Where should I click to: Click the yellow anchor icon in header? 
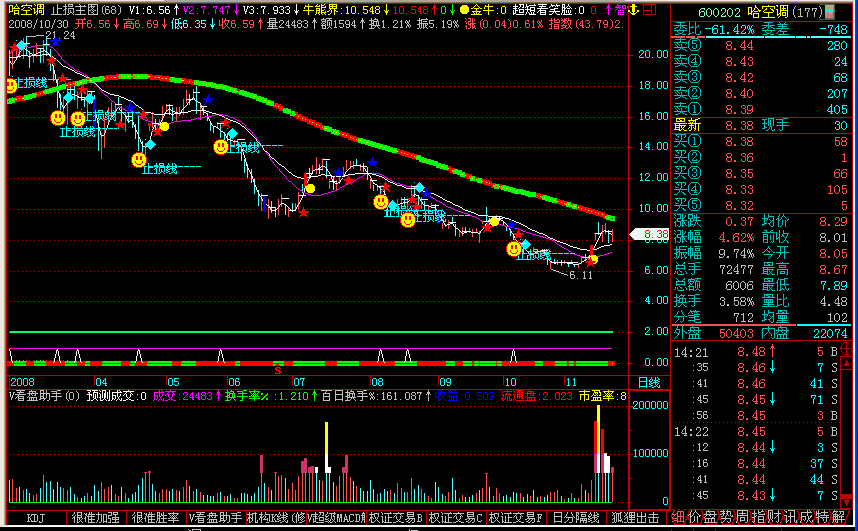click(634, 10)
